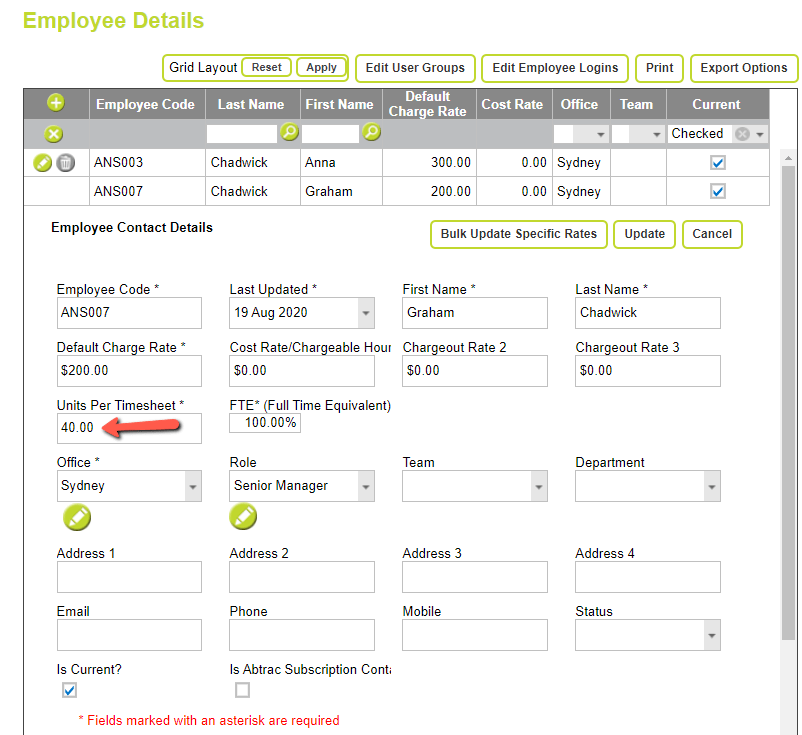Uncheck Current for the Graham Chadwick row

717,191
